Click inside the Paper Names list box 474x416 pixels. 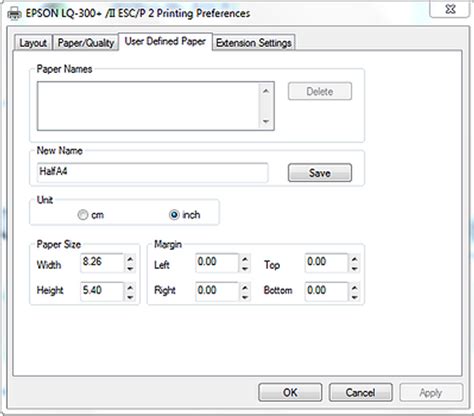(x=148, y=106)
